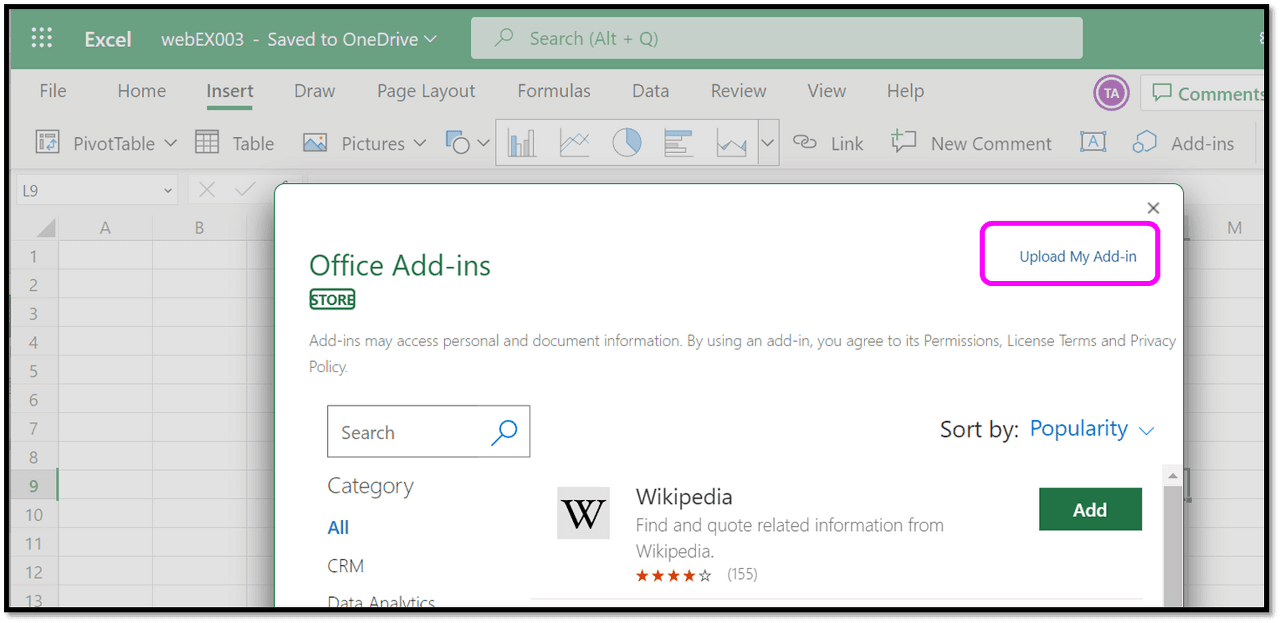The image size is (1280, 623).
Task: Expand the Pictures dropdown arrow
Action: 419,143
